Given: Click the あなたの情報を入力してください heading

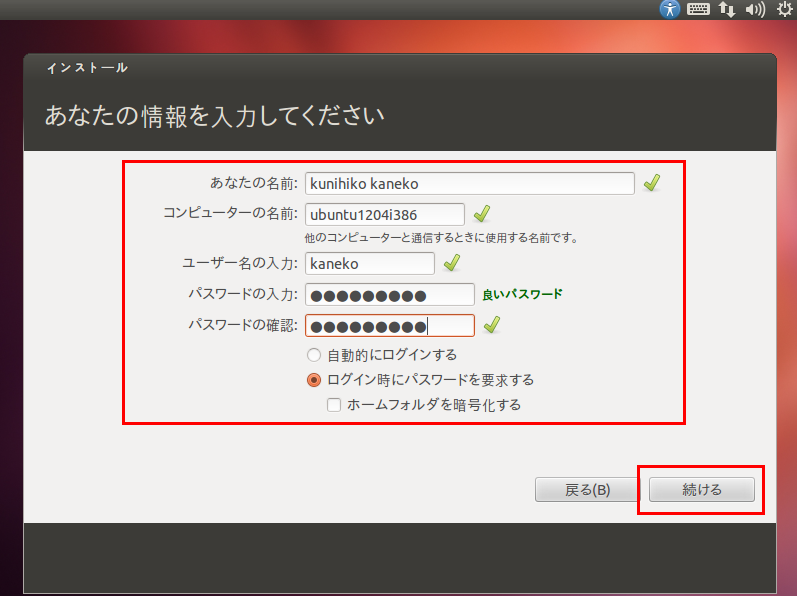Looking at the screenshot, I should (x=214, y=116).
